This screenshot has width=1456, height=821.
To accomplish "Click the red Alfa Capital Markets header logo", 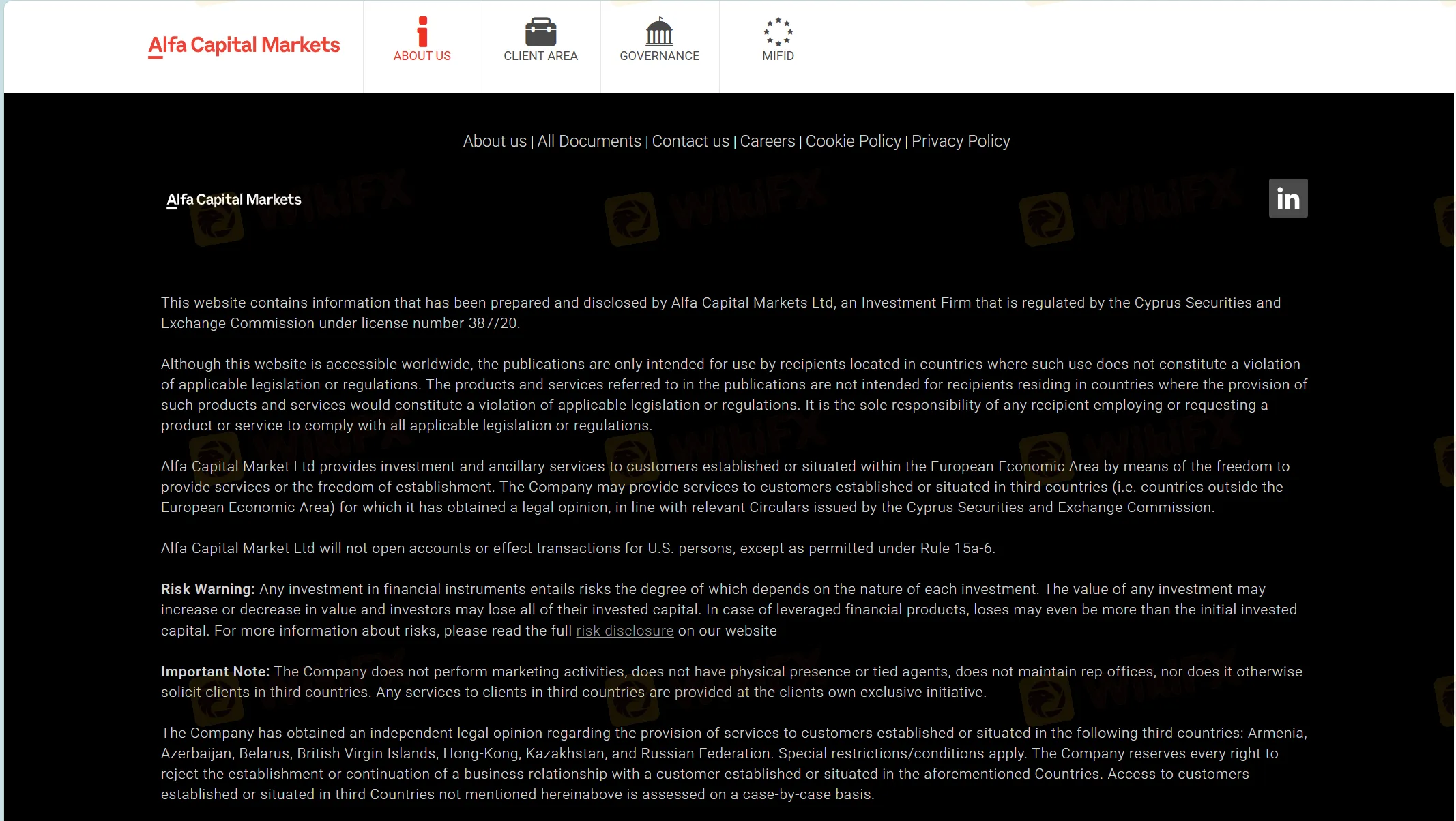I will (x=244, y=46).
